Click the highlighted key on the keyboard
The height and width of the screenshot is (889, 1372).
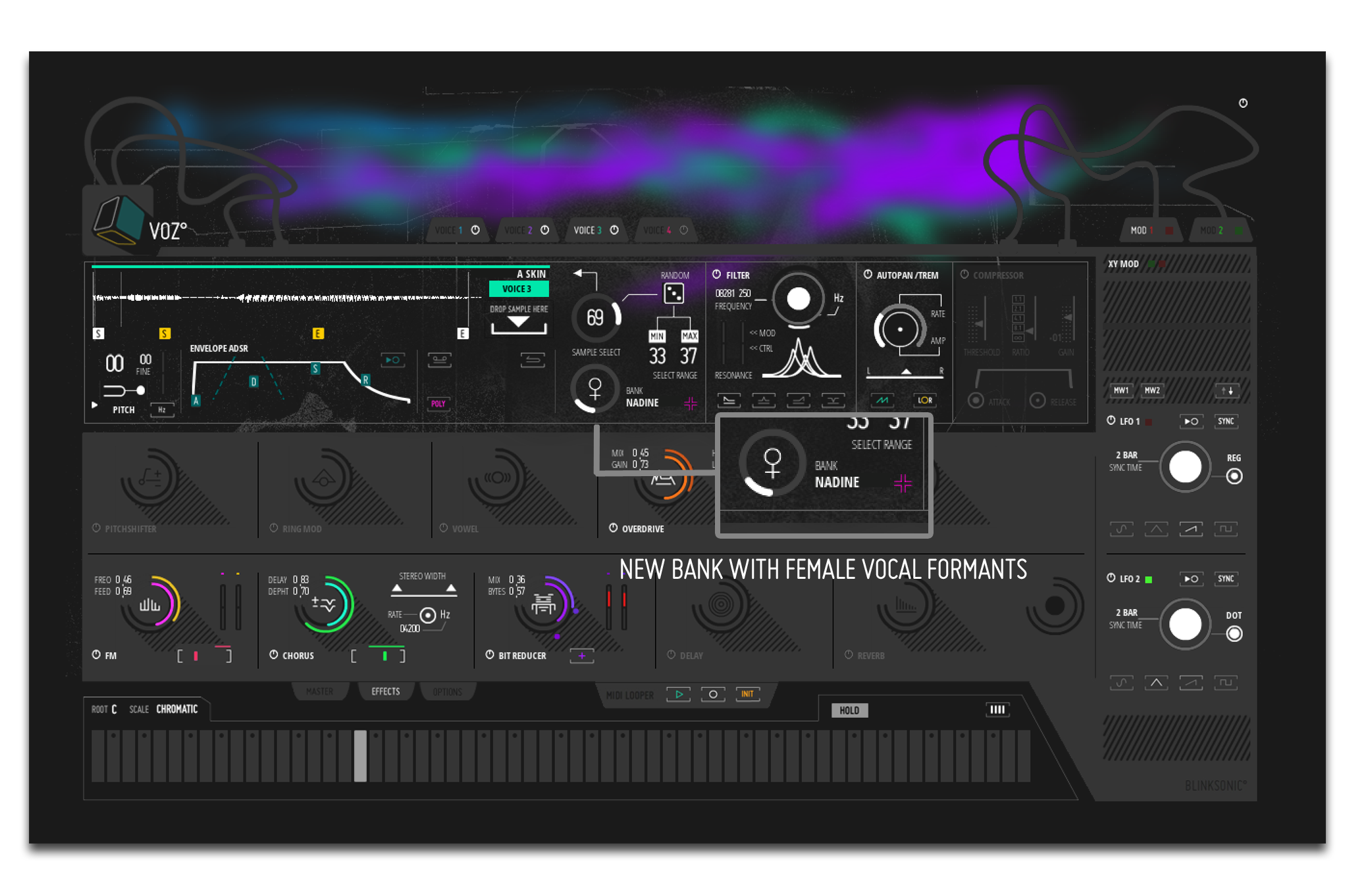point(360,755)
